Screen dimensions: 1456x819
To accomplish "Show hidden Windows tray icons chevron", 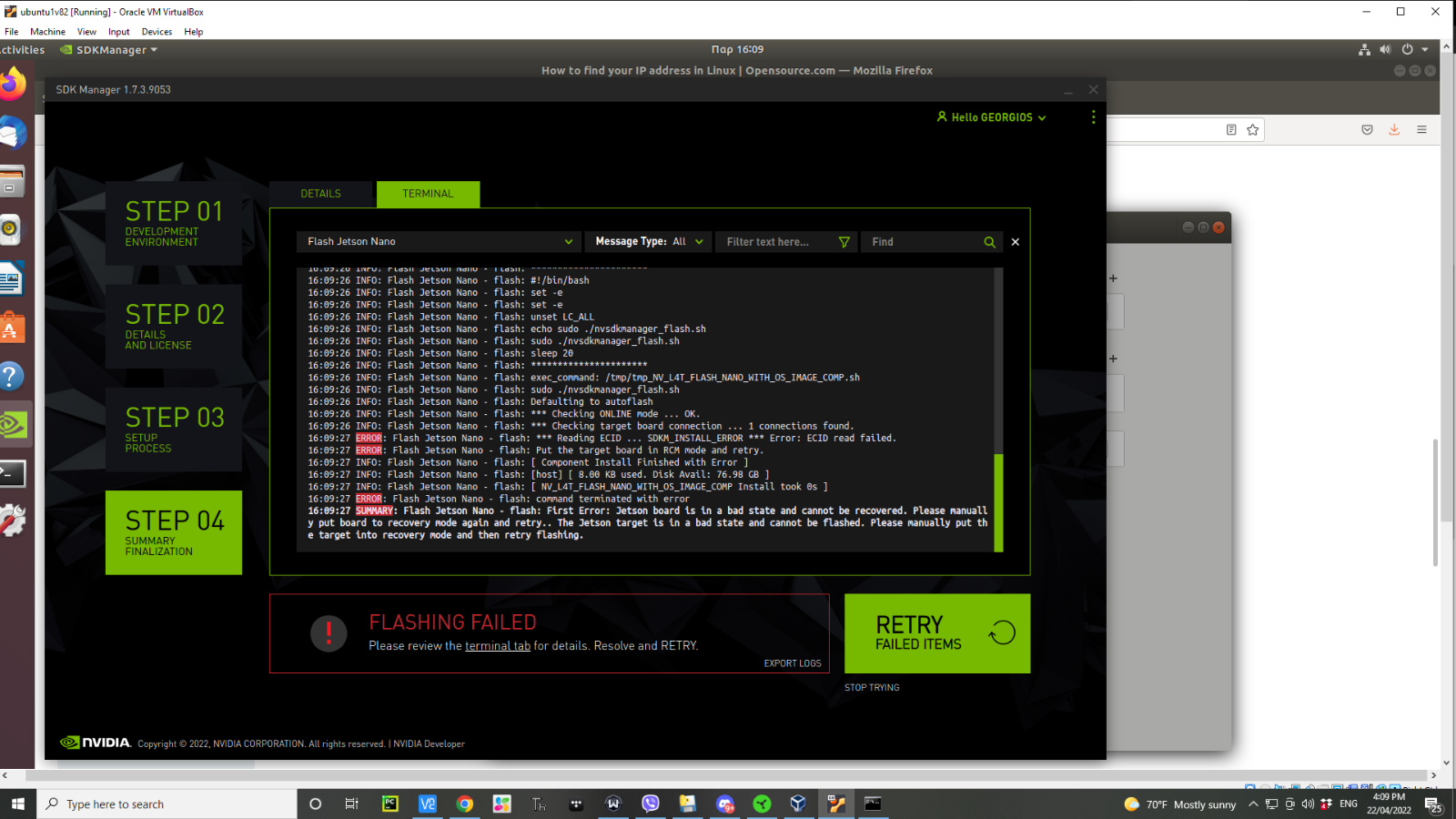I will click(1253, 804).
